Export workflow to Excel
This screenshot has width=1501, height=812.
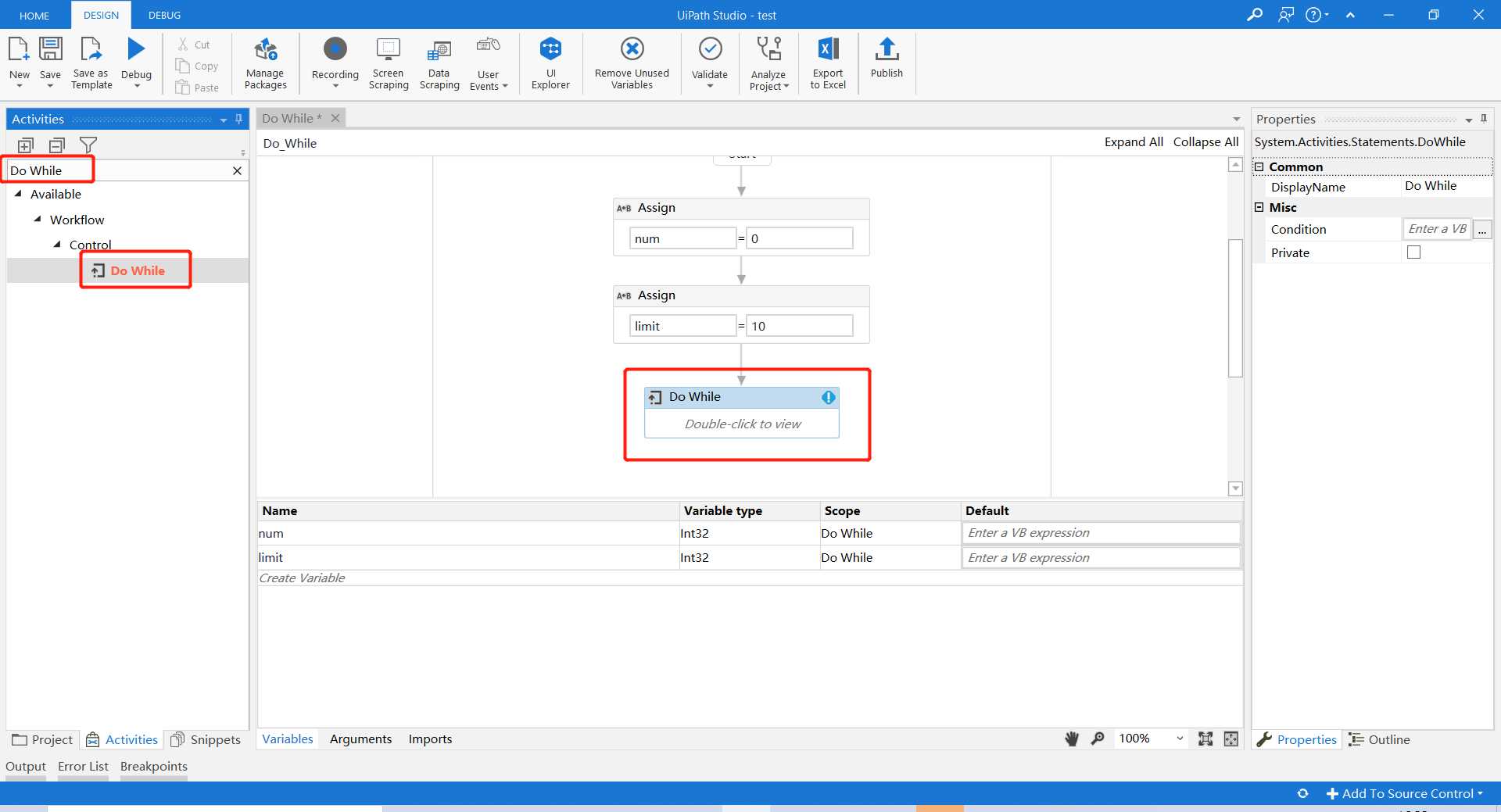[x=828, y=63]
